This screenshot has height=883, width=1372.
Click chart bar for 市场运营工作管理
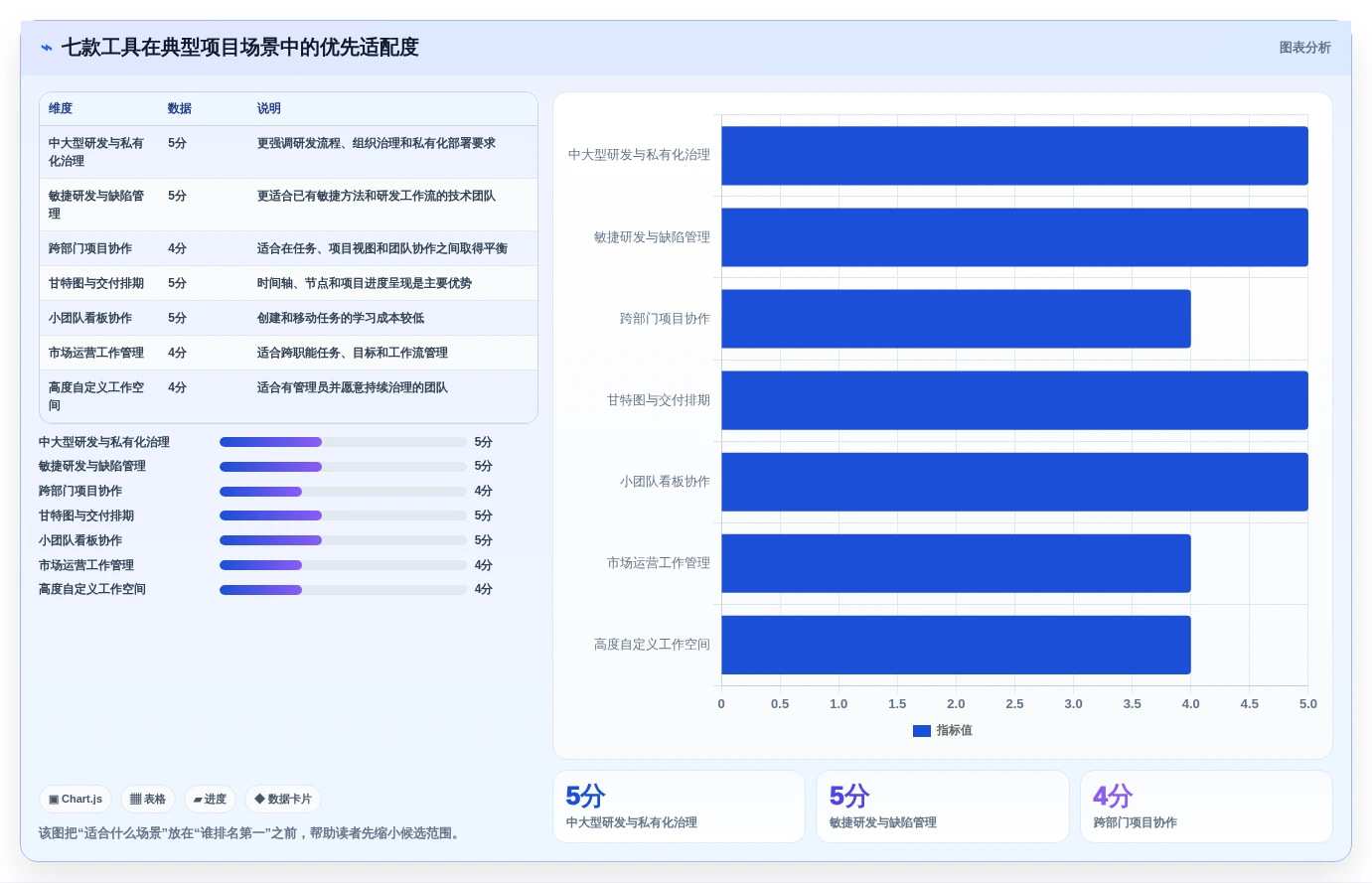[956, 563]
